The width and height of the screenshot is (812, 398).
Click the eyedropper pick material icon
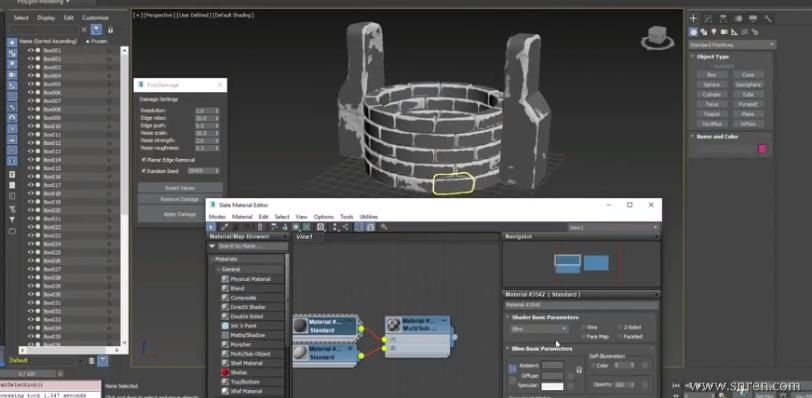tap(225, 227)
